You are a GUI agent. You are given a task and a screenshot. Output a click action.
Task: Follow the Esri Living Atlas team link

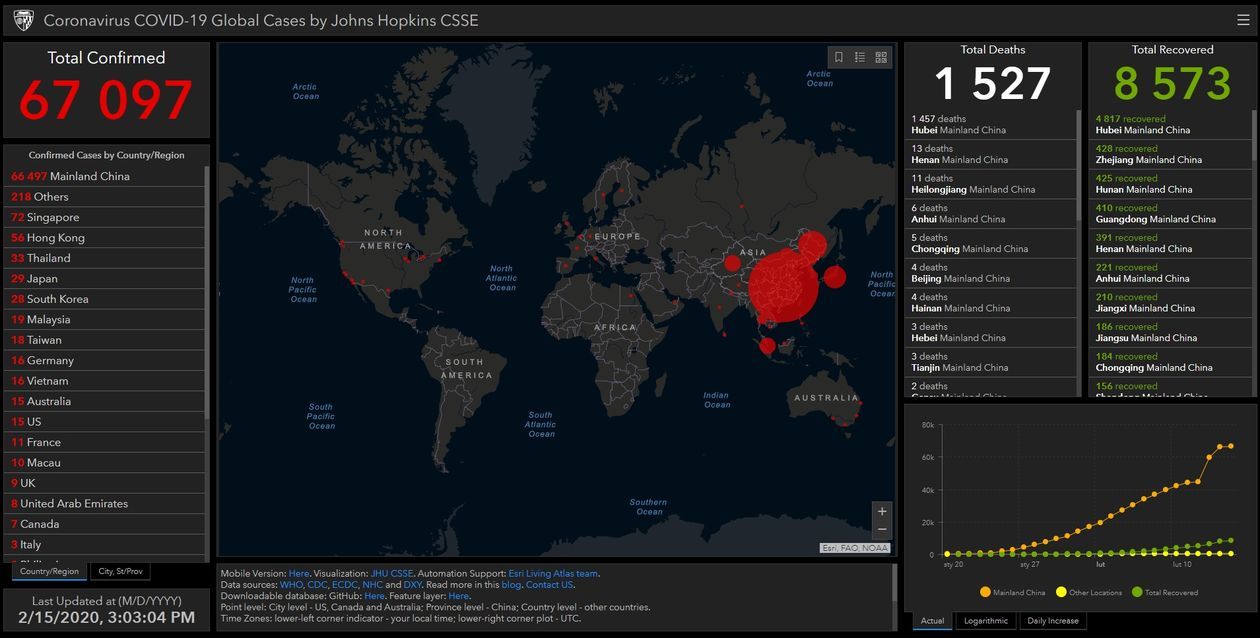coord(553,574)
